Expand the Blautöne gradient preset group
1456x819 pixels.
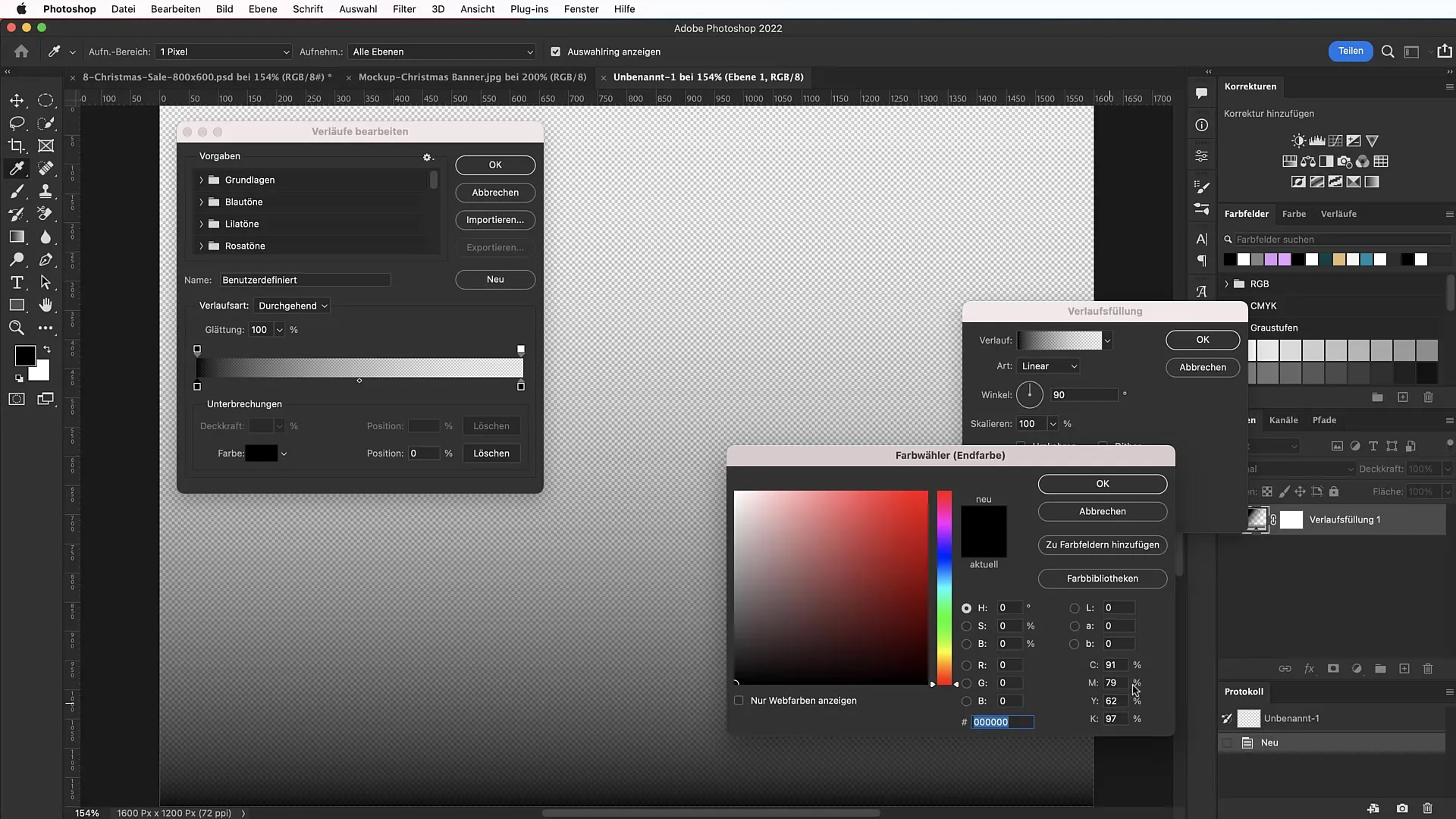click(201, 202)
